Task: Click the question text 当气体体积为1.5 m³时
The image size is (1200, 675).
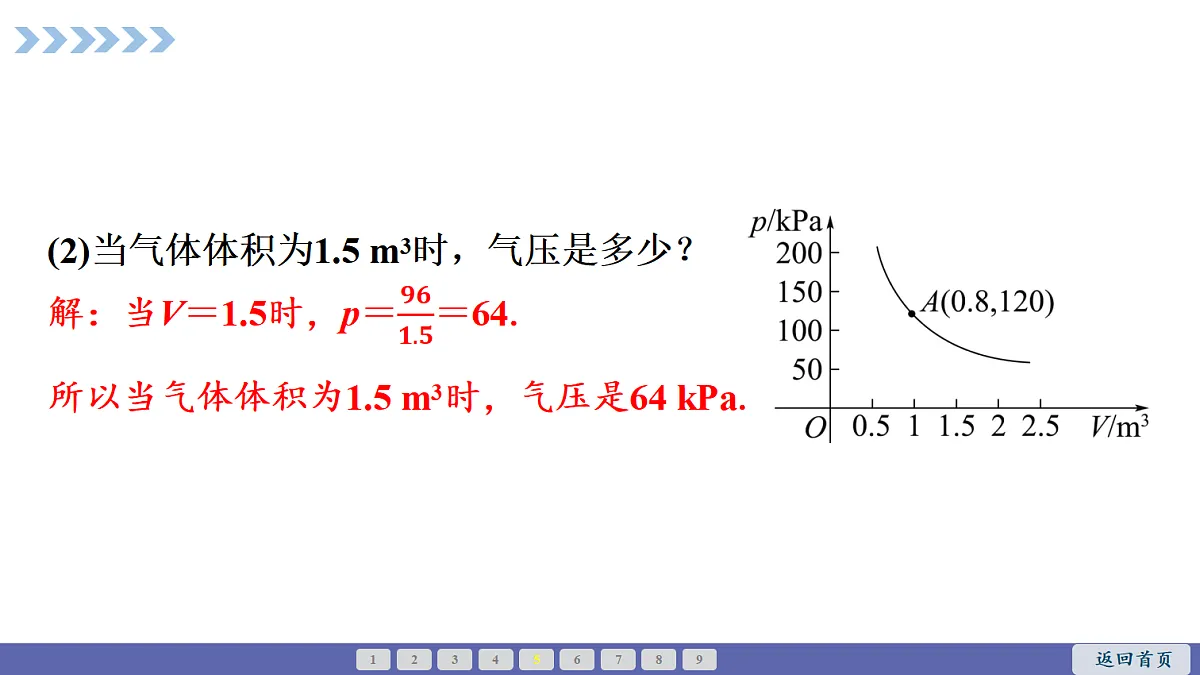Action: 268,251
